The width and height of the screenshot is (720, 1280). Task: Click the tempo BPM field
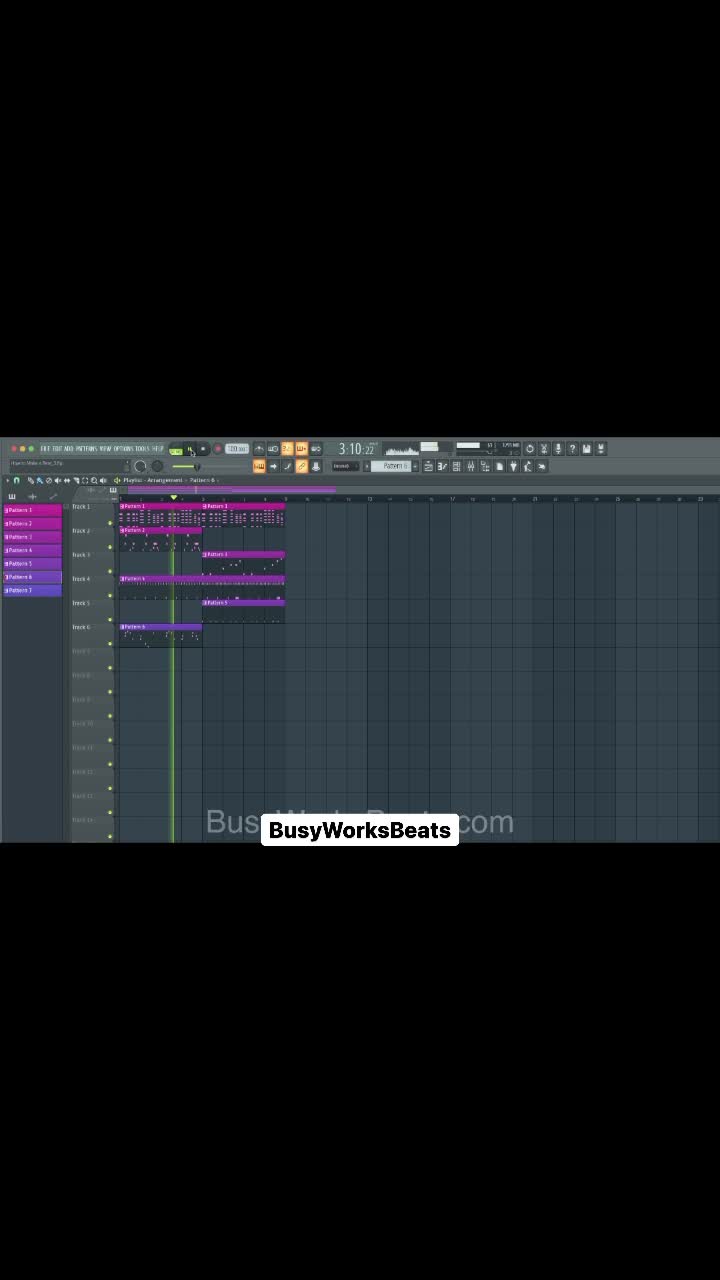[237, 449]
